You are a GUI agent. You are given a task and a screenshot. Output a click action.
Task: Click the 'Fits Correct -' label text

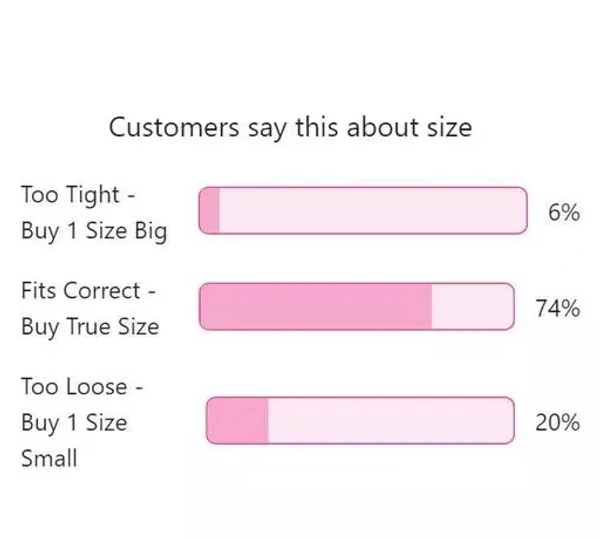pos(88,291)
